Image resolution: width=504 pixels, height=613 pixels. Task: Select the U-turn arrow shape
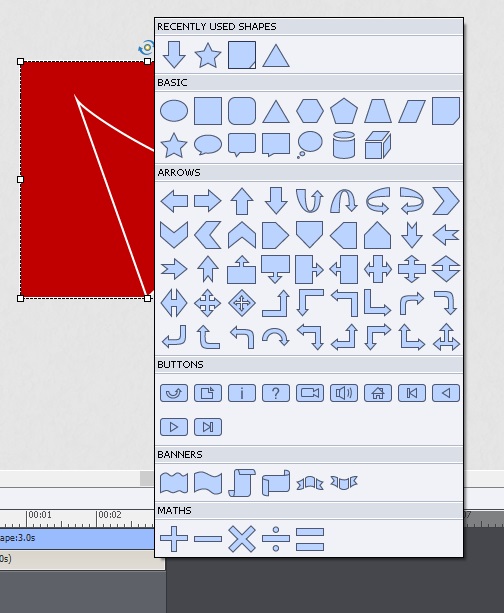(310, 201)
